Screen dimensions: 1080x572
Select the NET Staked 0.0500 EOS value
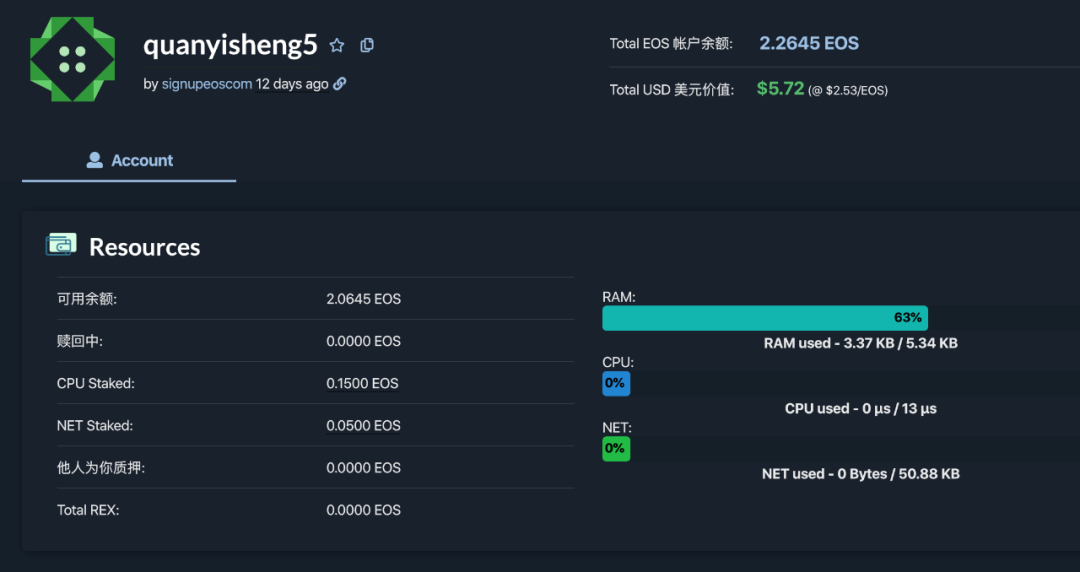363,426
